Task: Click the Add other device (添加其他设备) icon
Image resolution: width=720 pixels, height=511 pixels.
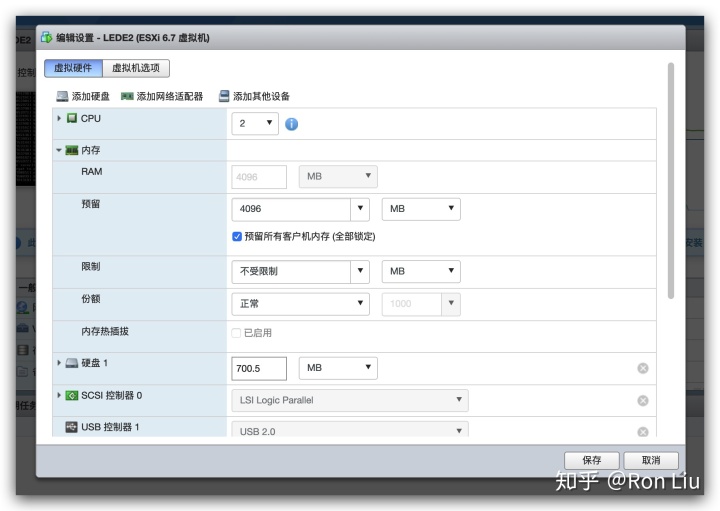Action: tap(224, 96)
